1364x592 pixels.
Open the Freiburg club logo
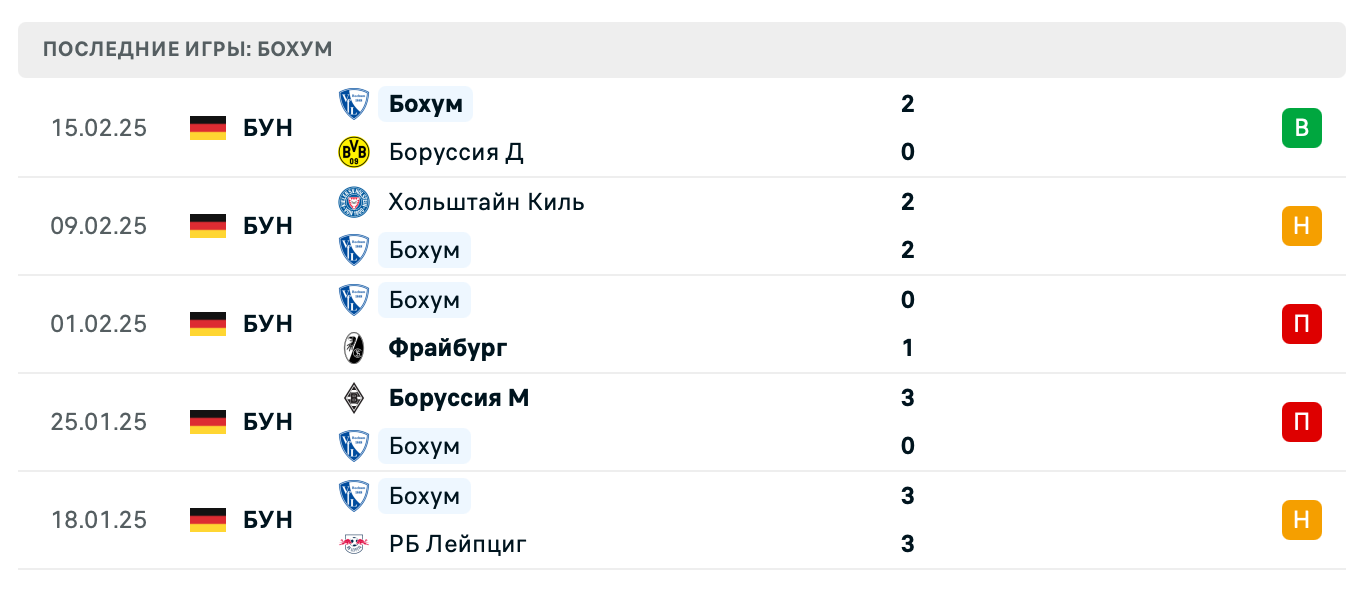coord(354,348)
